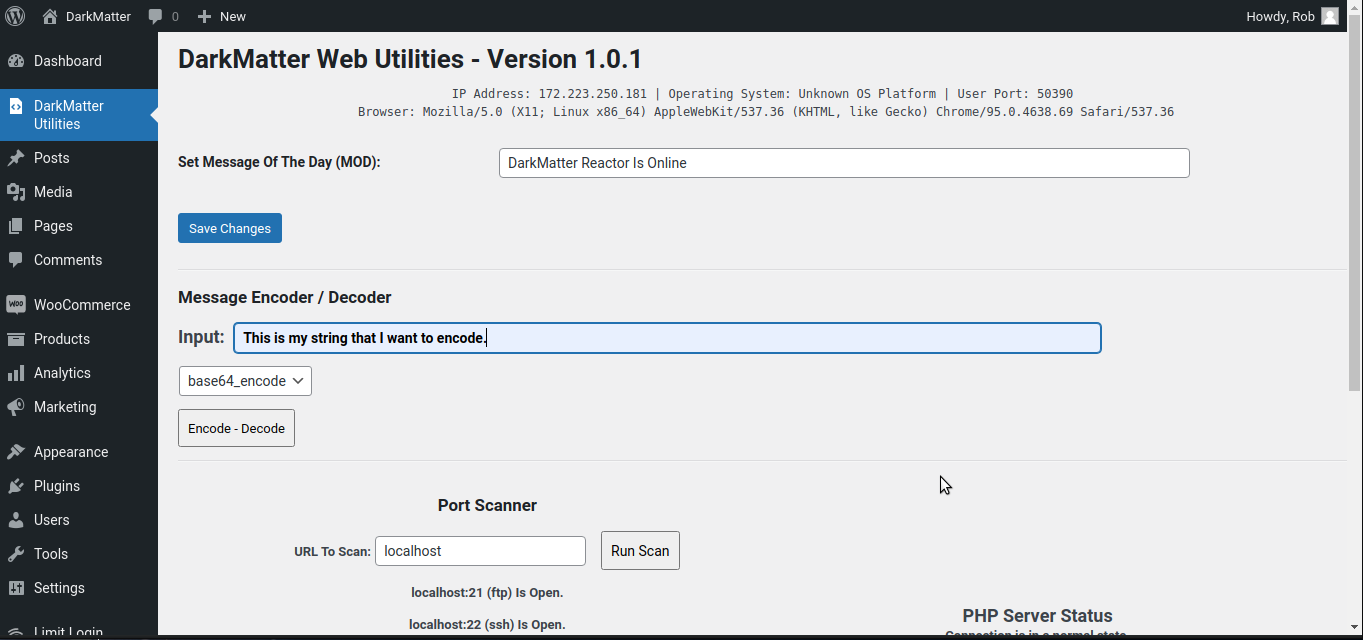This screenshot has height=640, width=1363.
Task: Click the Posts pushpin icon
Action: click(x=15, y=158)
